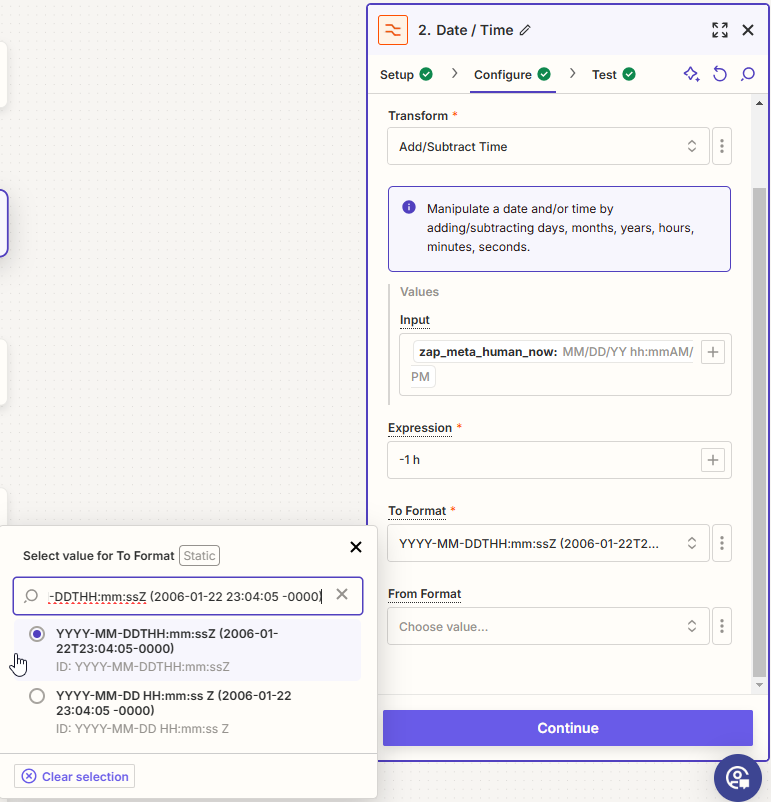Click the search icon in the step panel

point(748,74)
